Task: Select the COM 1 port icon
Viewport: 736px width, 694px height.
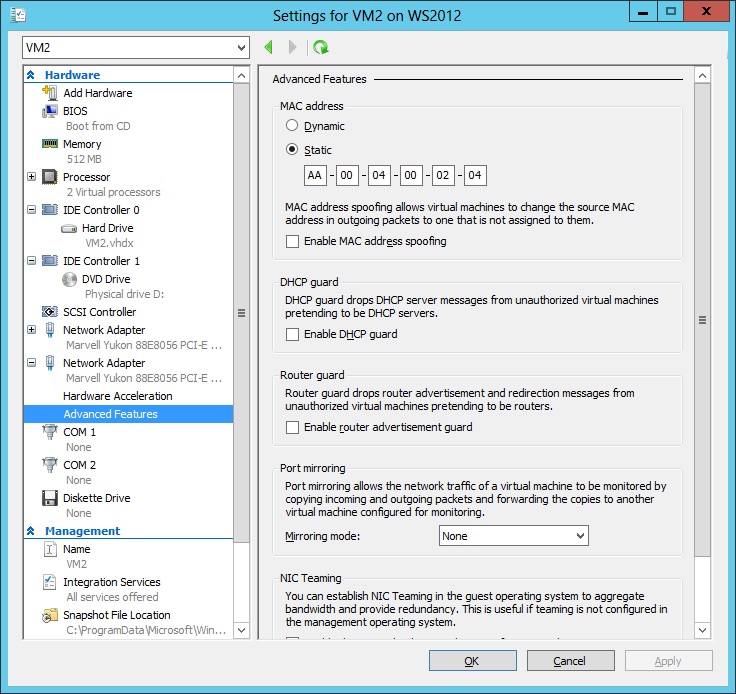Action: tap(50, 432)
